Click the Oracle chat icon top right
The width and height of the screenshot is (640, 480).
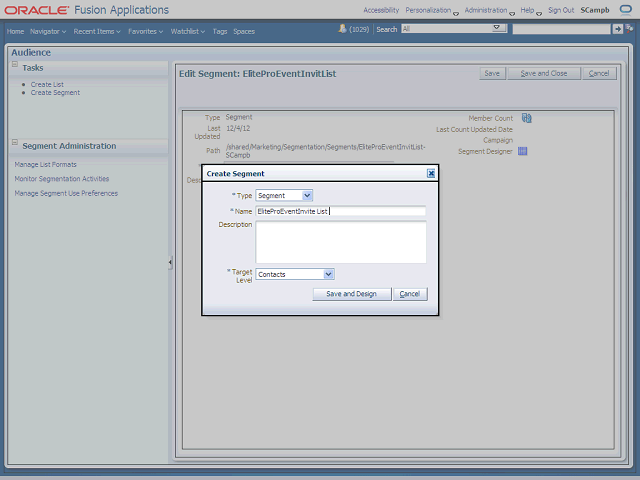(625, 9)
